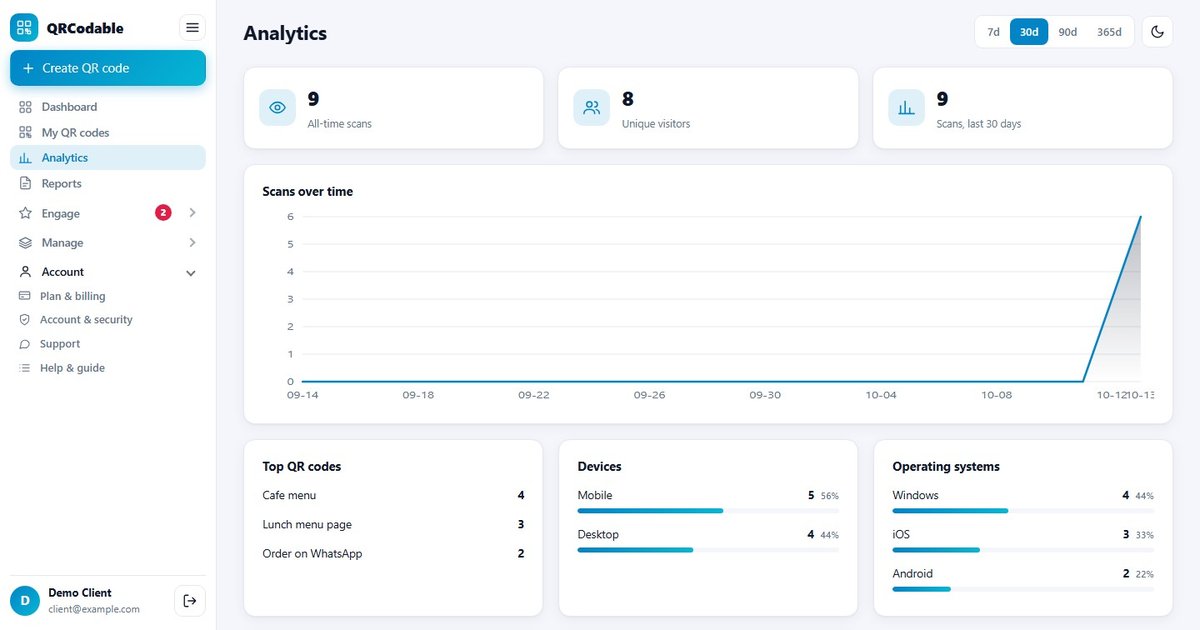Open the Help & guide link

coord(108,368)
